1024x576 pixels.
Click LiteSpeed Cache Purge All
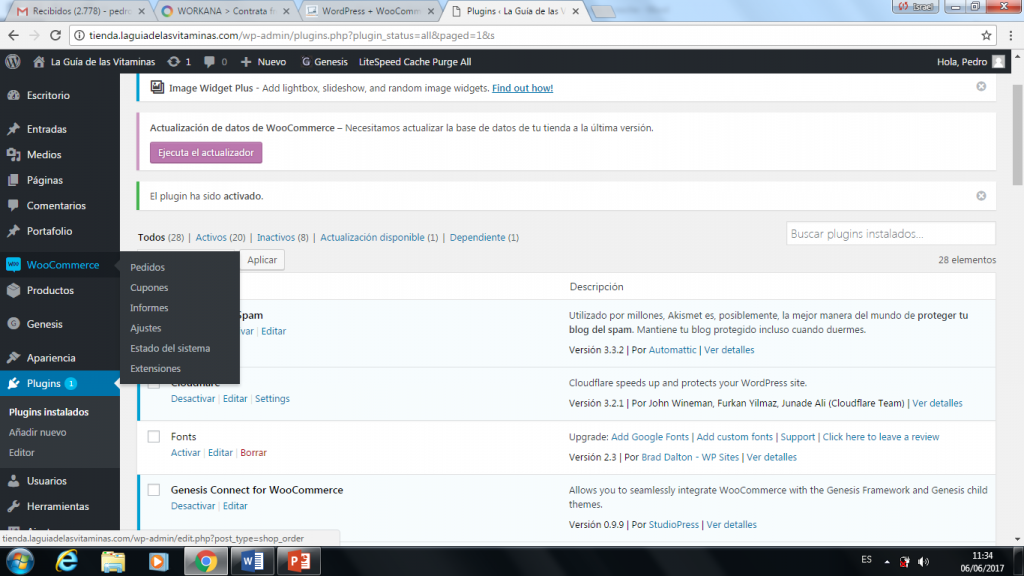[x=415, y=61]
